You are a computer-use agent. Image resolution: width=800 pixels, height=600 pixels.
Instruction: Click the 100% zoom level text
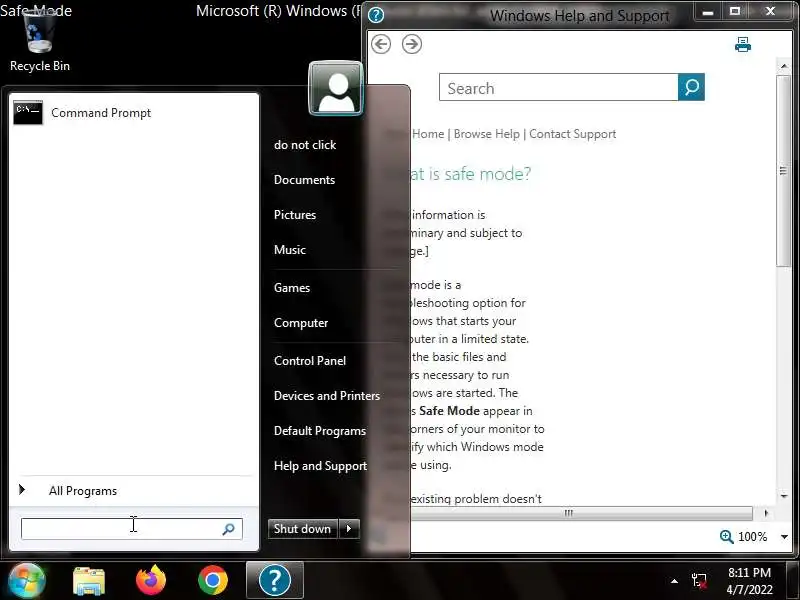tap(753, 537)
